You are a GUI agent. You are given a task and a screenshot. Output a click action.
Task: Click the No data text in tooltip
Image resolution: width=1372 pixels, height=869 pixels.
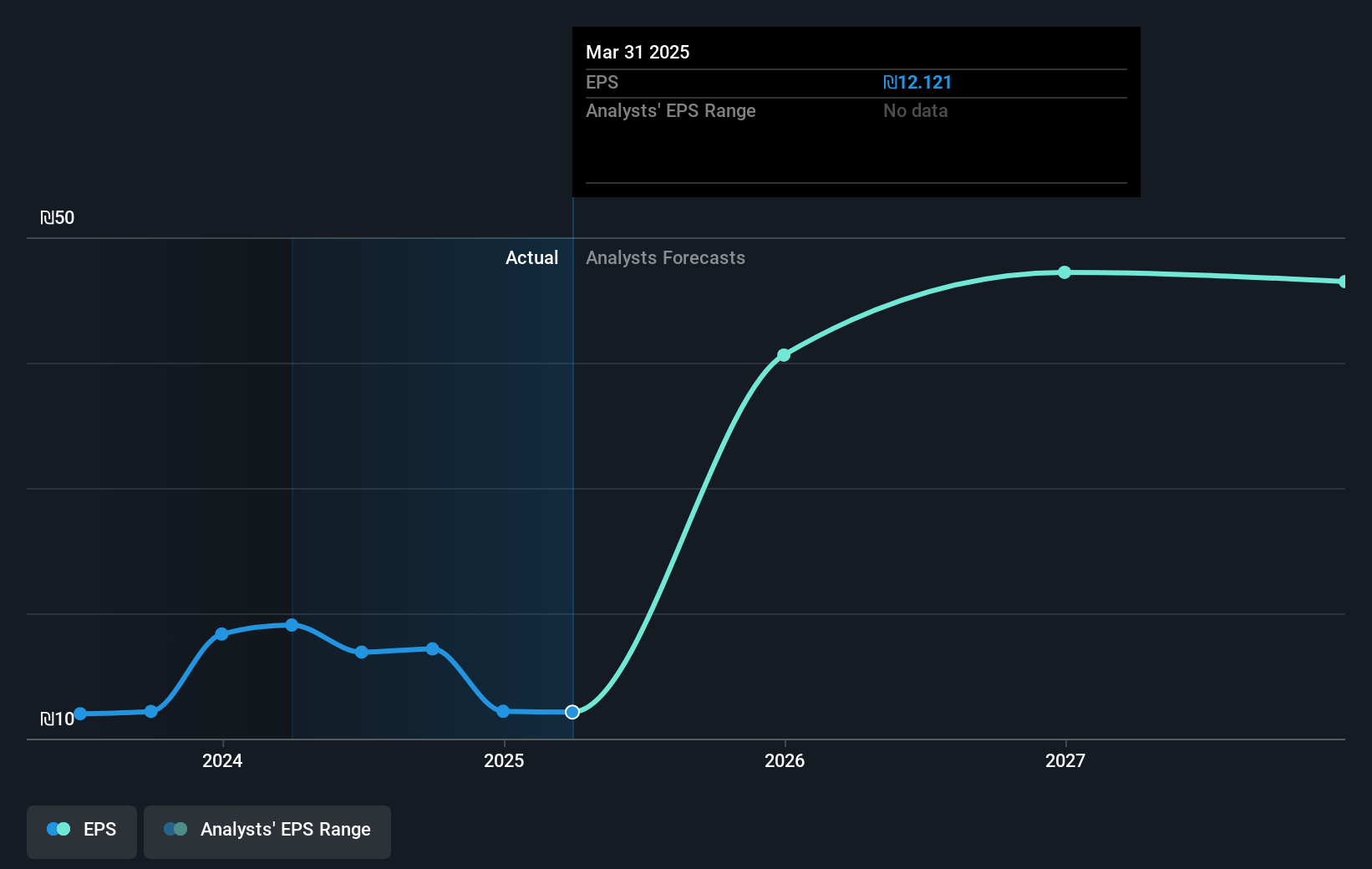[915, 110]
